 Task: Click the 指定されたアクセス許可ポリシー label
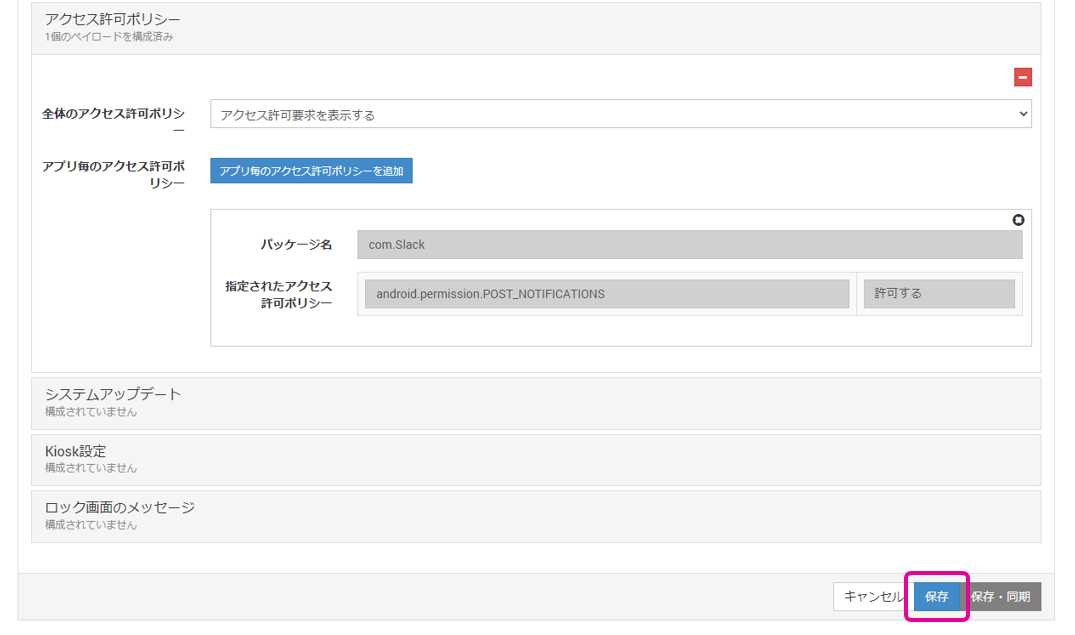pos(279,295)
